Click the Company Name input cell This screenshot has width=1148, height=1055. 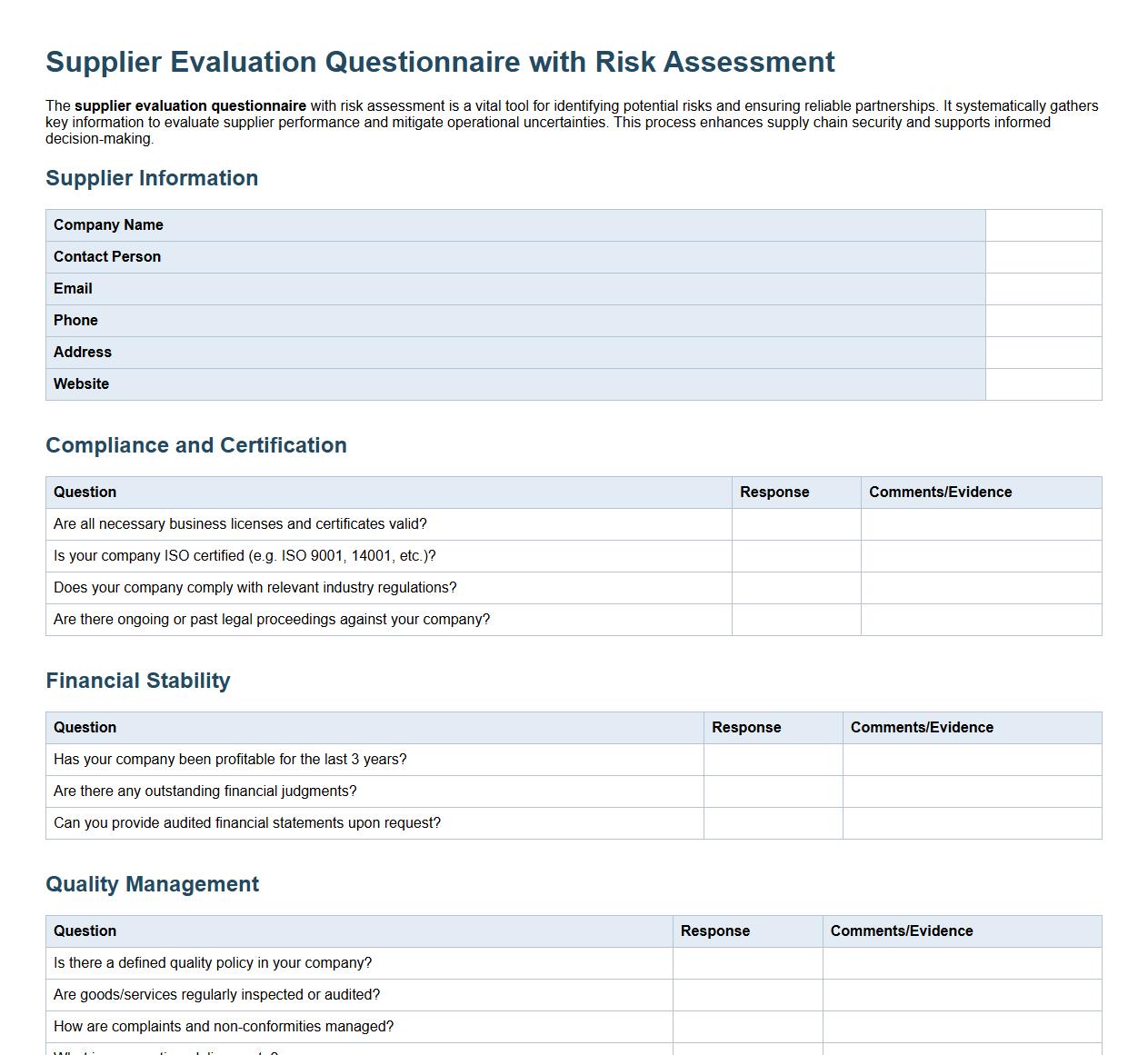tap(1042, 224)
